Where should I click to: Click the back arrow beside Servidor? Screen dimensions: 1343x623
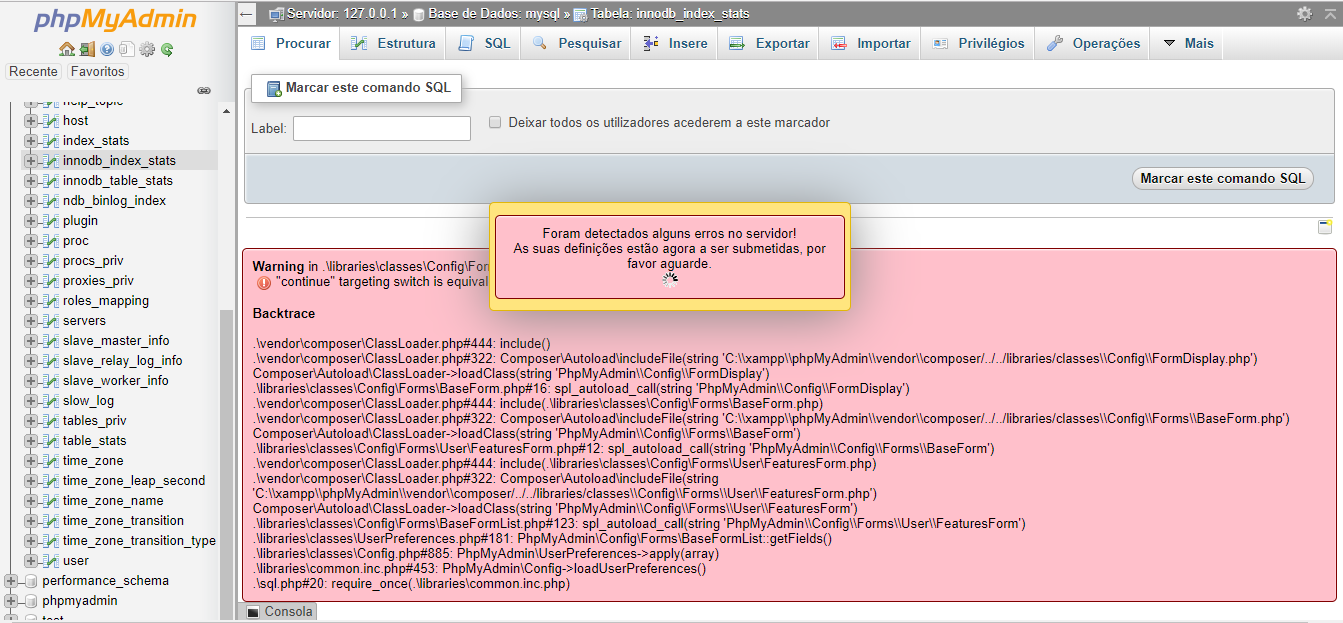248,14
